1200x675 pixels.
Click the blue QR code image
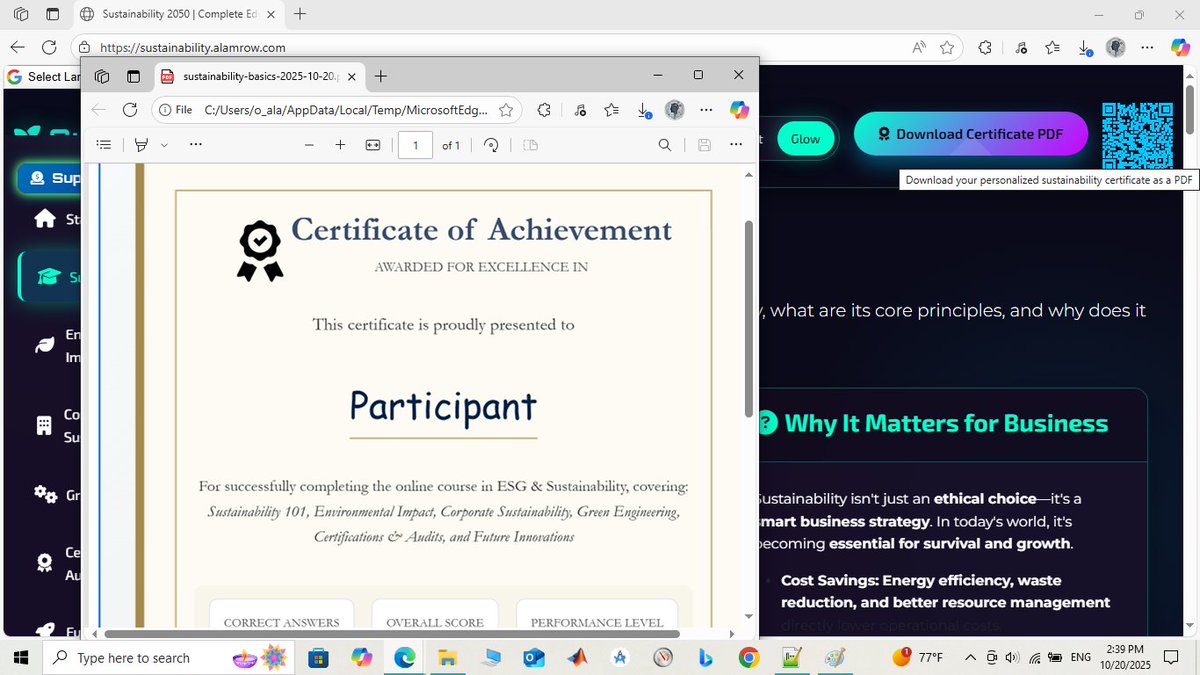coord(1136,134)
